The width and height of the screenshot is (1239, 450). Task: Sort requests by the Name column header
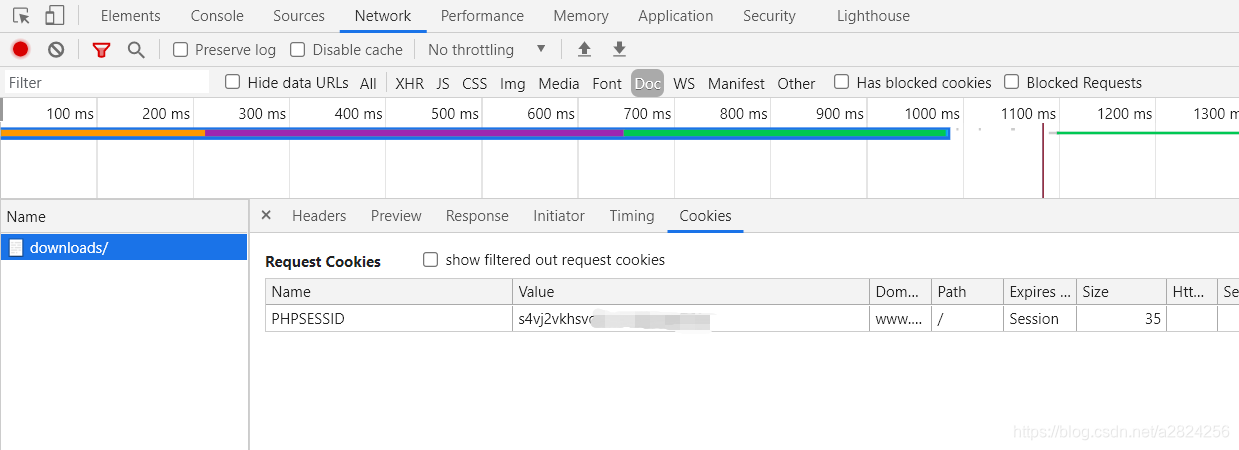124,216
